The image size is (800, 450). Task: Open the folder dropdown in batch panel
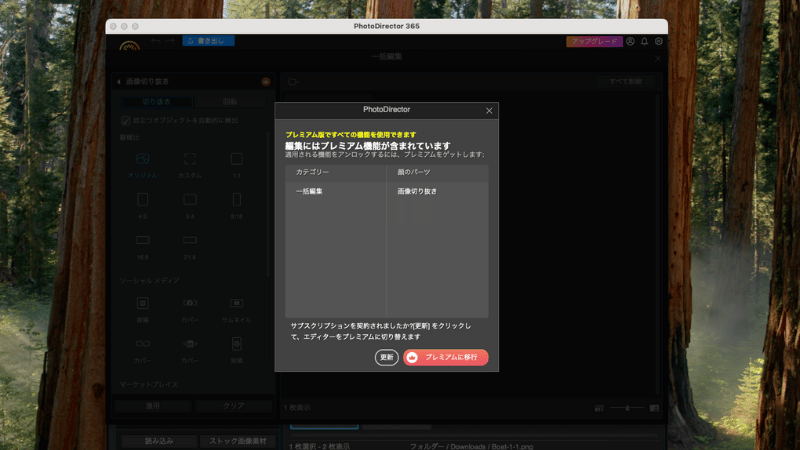click(x=293, y=82)
